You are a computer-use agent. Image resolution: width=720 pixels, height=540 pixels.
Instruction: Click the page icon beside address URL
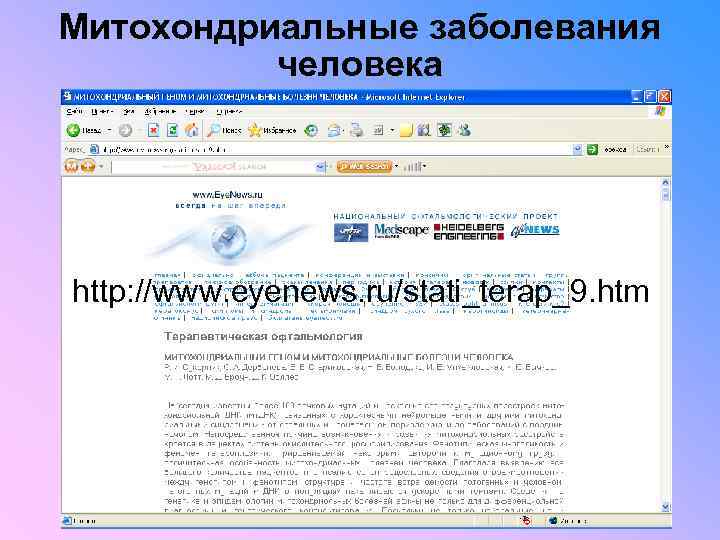[x=94, y=149]
